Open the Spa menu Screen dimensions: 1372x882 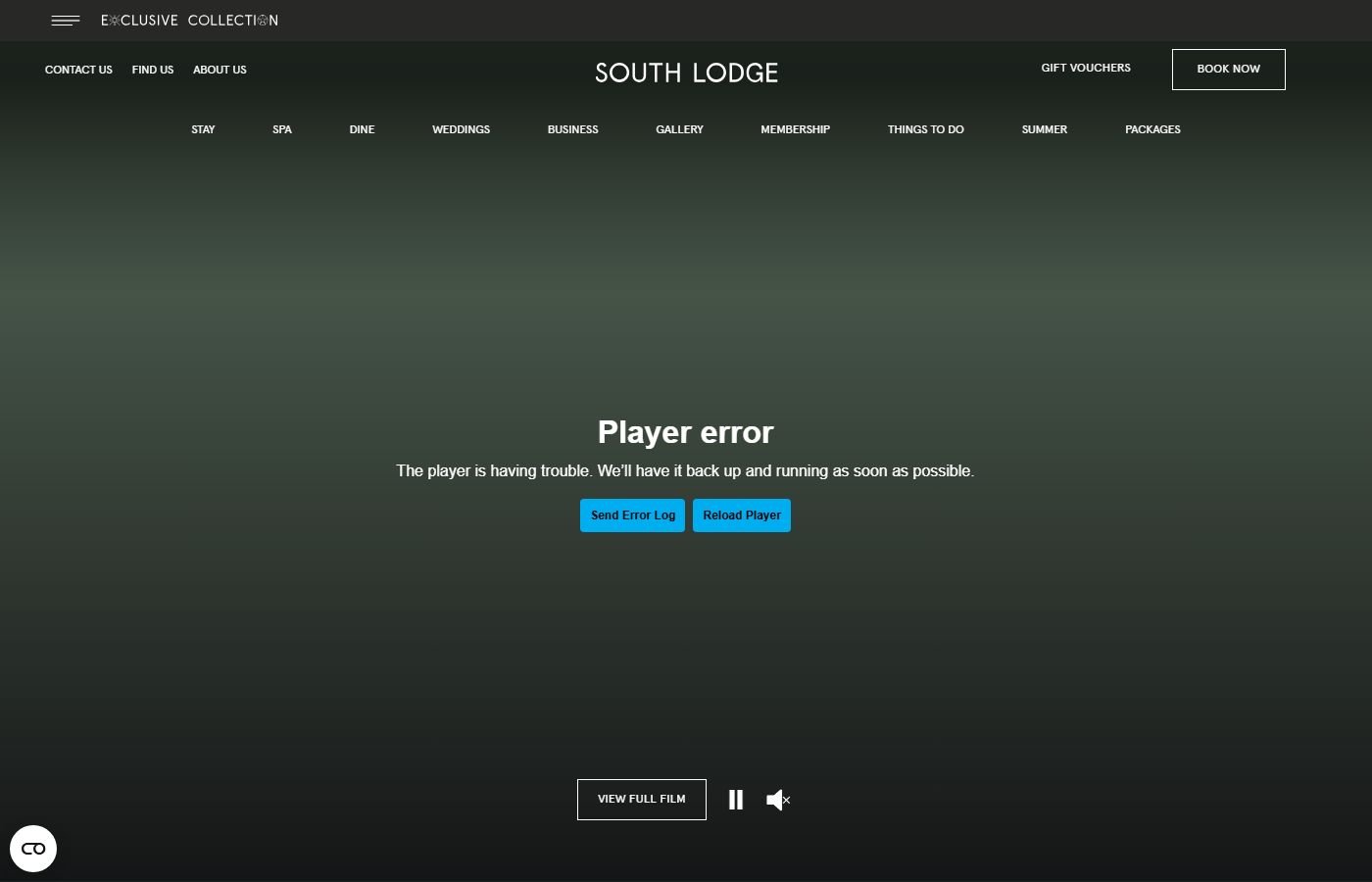coord(282,129)
